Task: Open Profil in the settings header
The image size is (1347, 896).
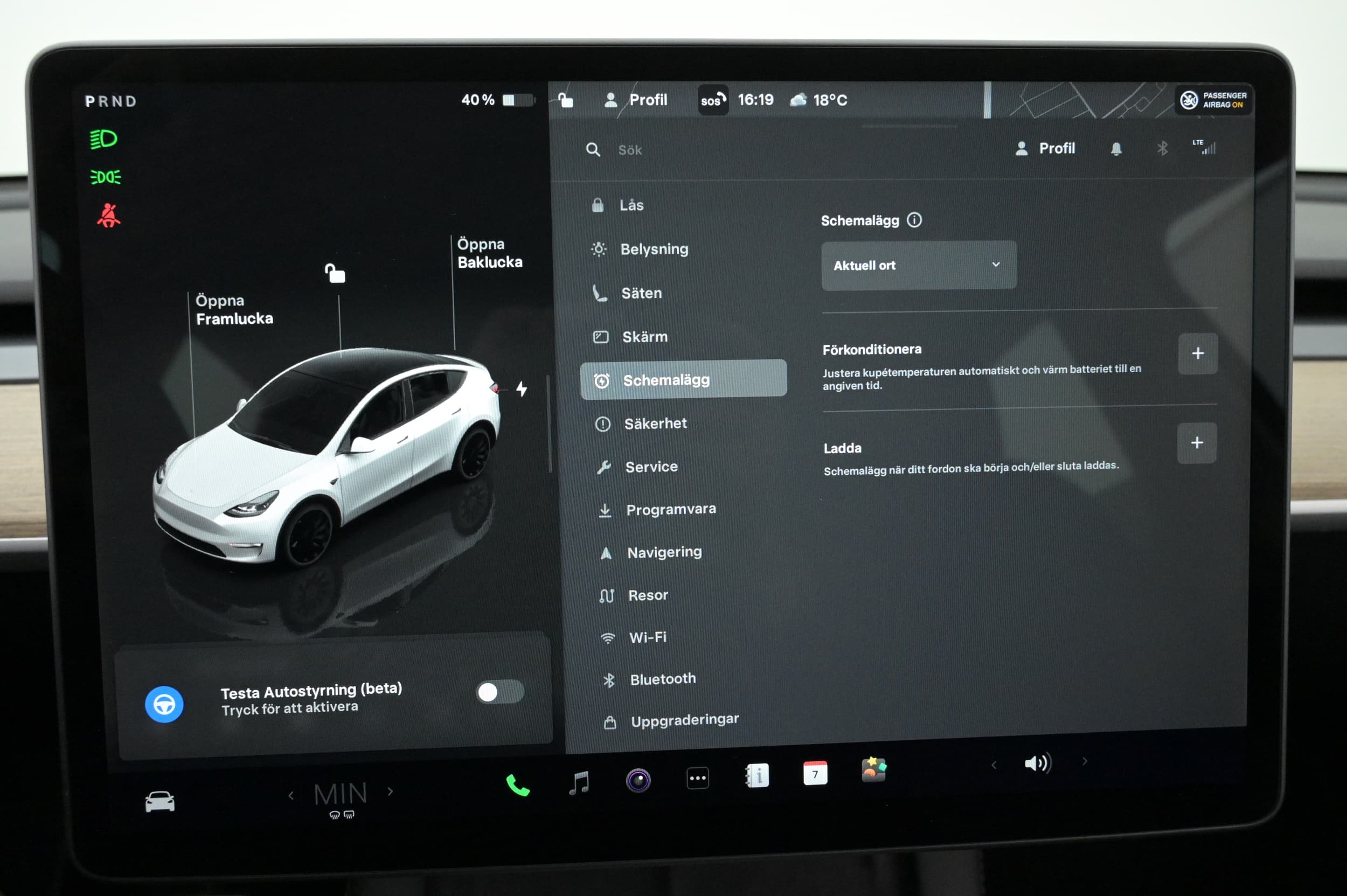Action: [1045, 149]
